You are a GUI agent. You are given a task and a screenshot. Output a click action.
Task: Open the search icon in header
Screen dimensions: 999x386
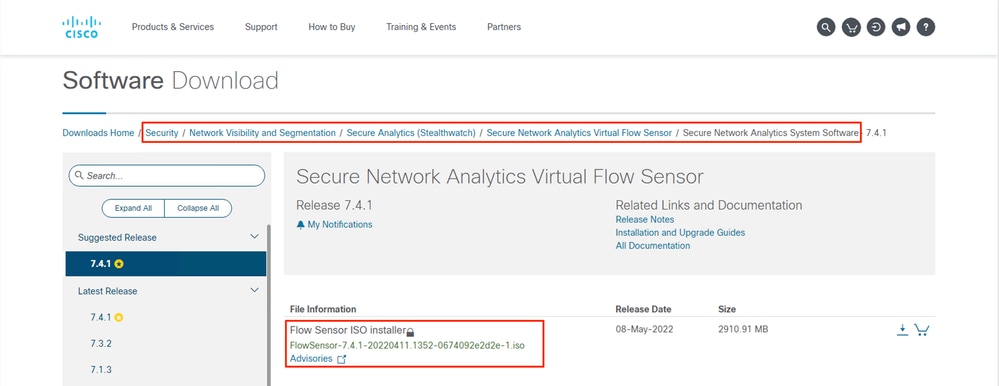826,27
